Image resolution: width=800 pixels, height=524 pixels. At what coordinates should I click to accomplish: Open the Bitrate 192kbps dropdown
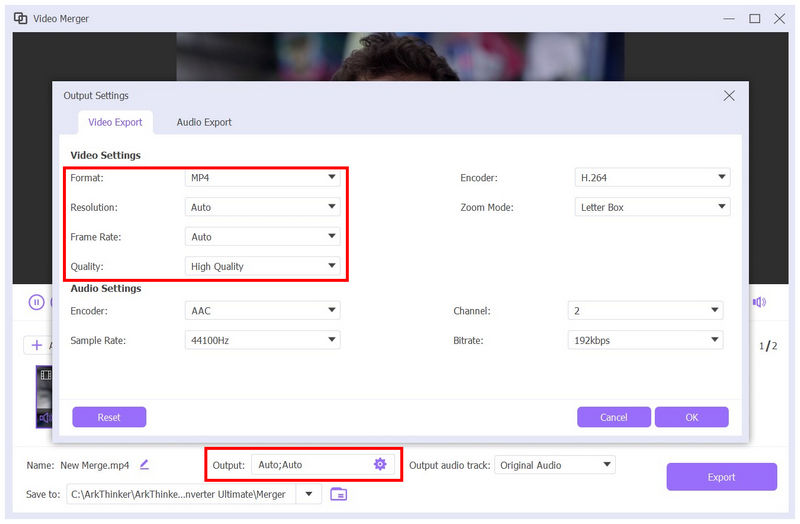645,340
